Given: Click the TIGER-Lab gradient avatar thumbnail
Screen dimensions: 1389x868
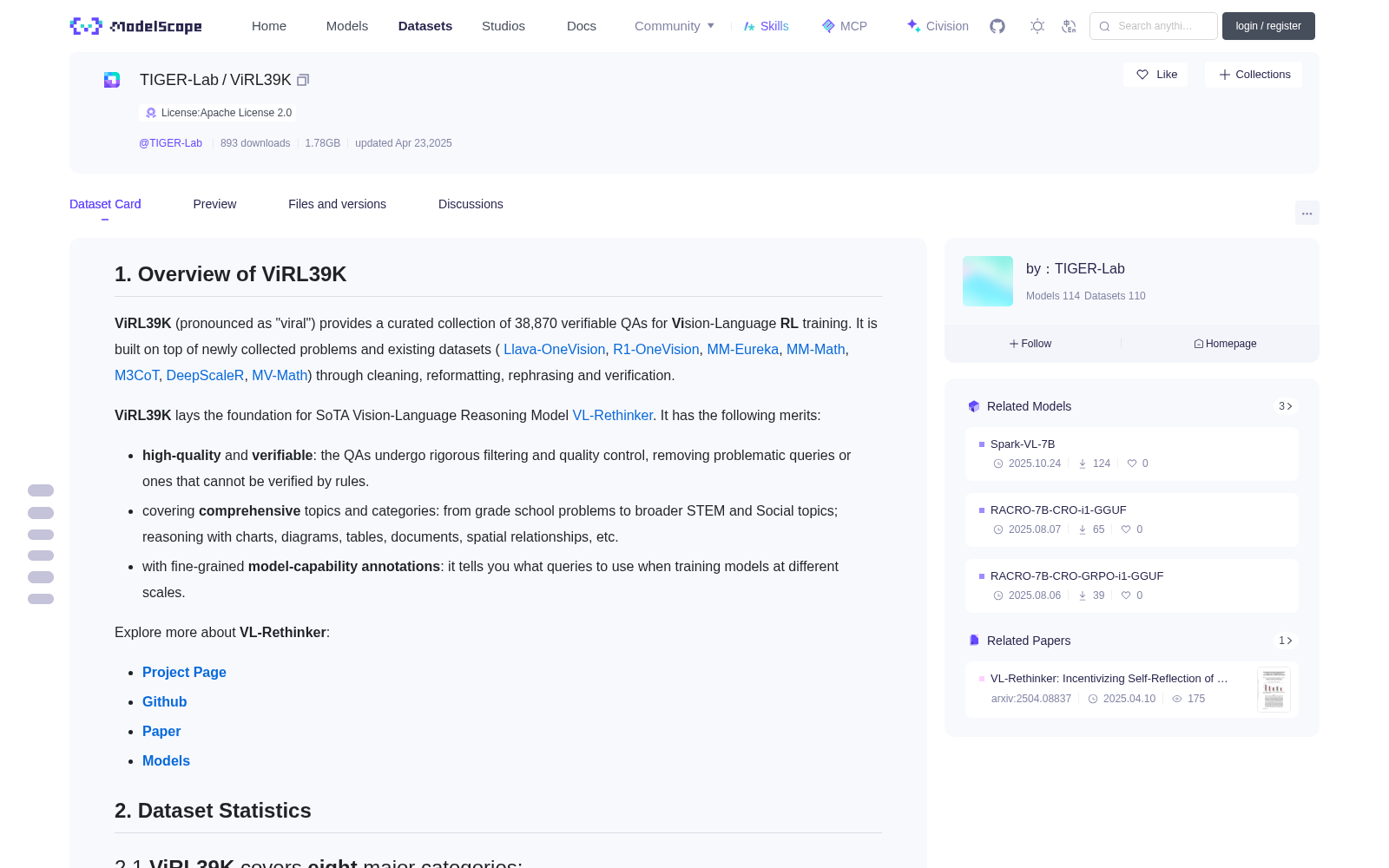Looking at the screenshot, I should pyautogui.click(x=988, y=281).
